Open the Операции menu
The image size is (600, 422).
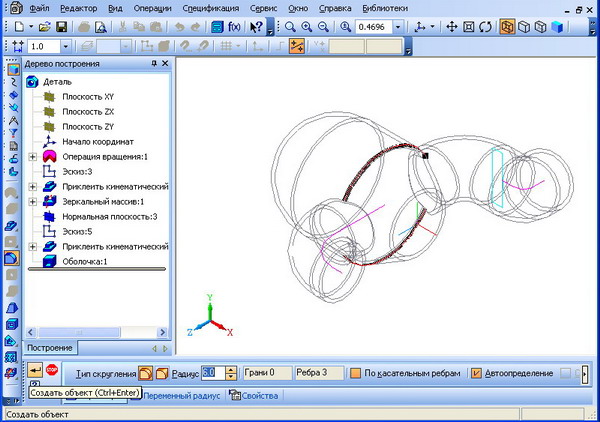point(153,7)
